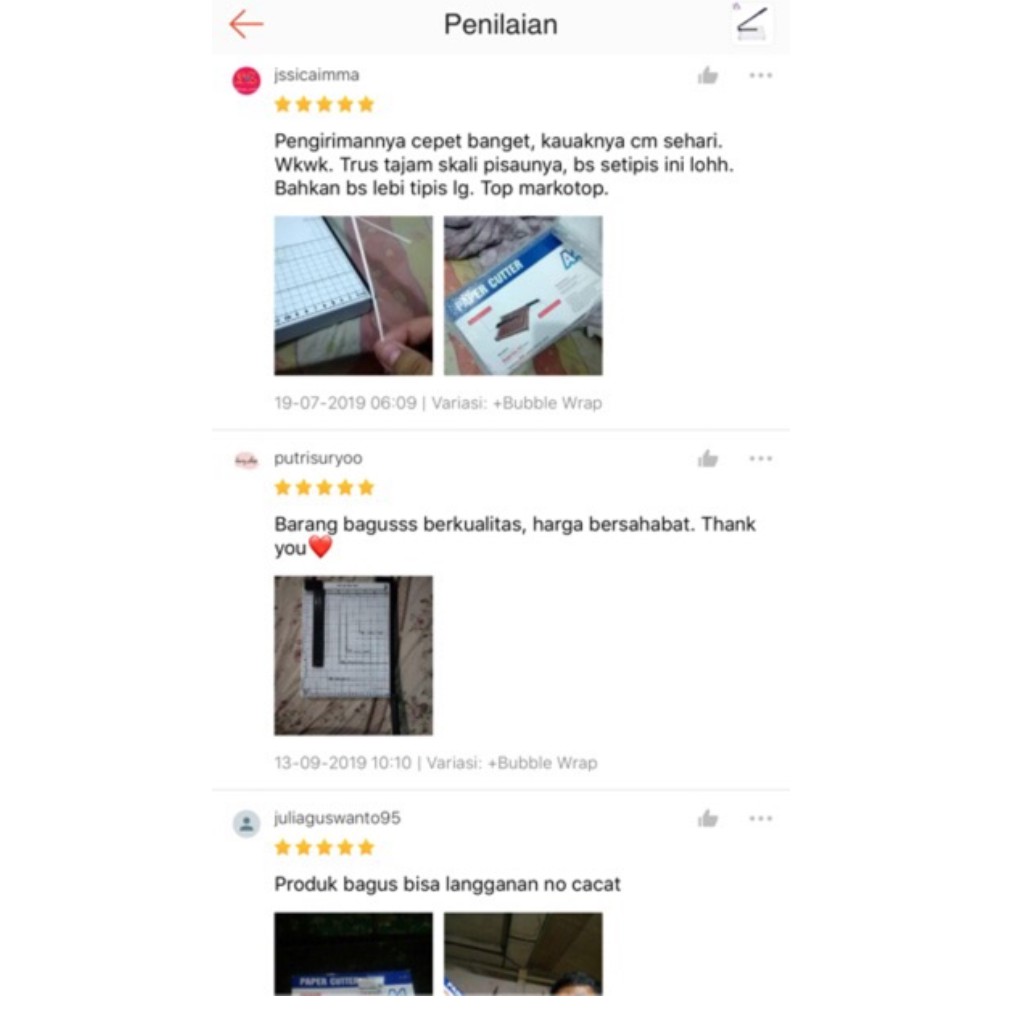The width and height of the screenshot is (1012, 1012).
Task: Open more options on putrisuryoo's review
Action: (x=760, y=459)
